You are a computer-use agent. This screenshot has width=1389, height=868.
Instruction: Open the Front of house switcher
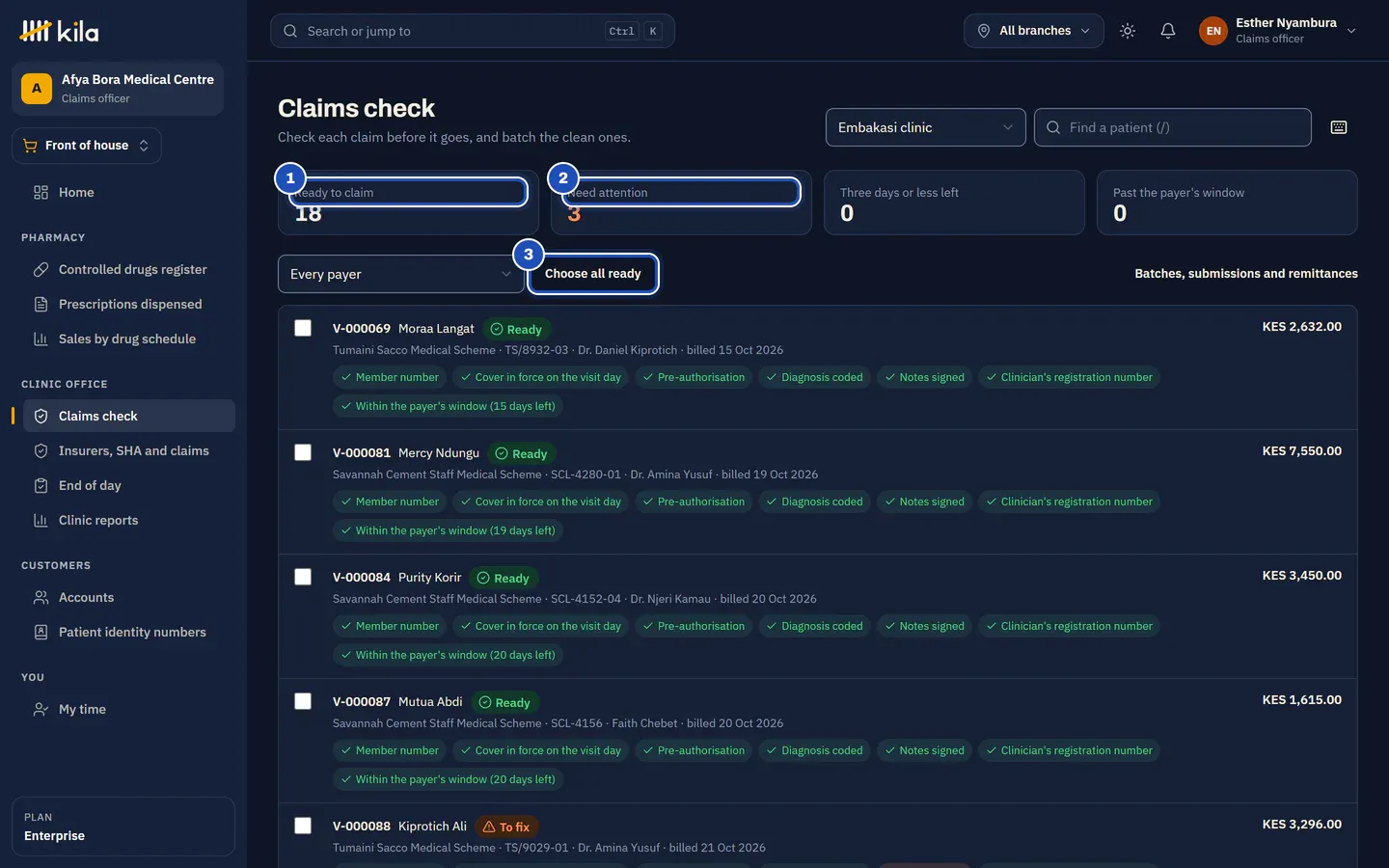point(87,146)
